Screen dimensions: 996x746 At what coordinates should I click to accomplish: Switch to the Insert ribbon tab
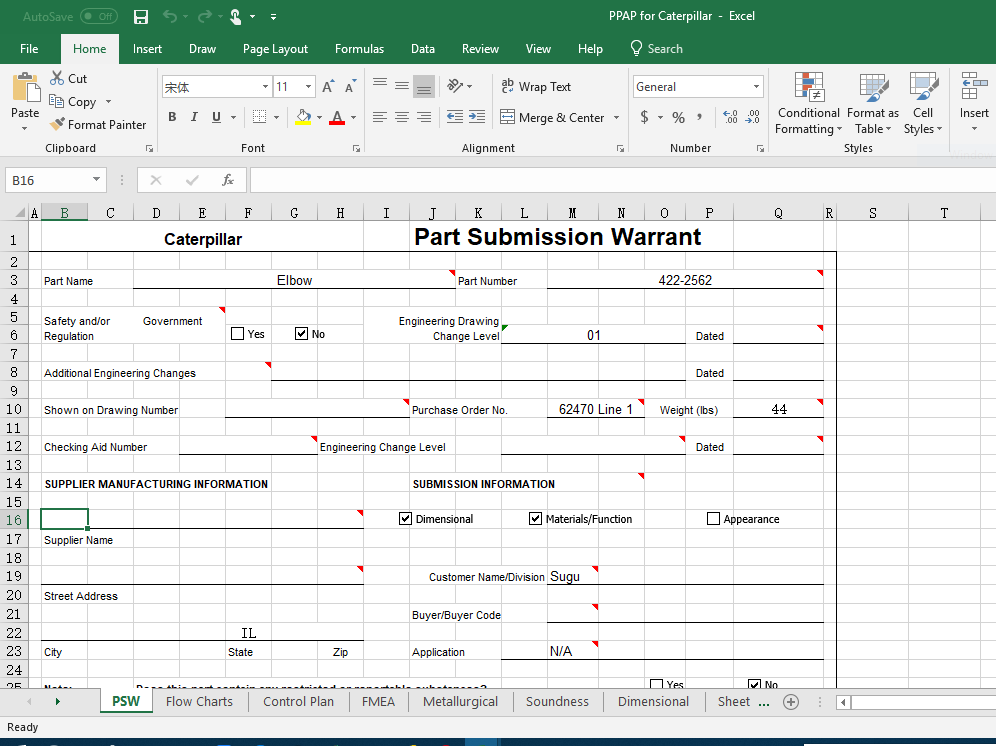click(x=147, y=49)
